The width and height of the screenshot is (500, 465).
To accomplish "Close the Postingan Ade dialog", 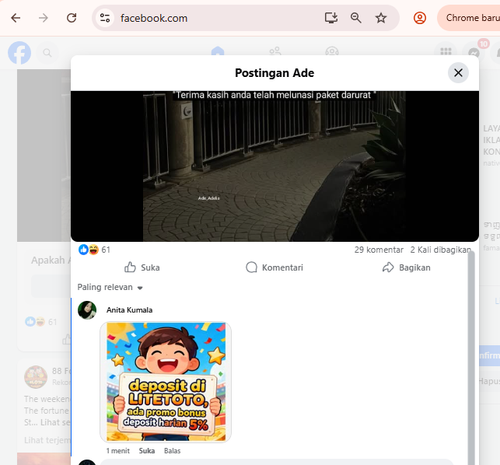I will [458, 73].
